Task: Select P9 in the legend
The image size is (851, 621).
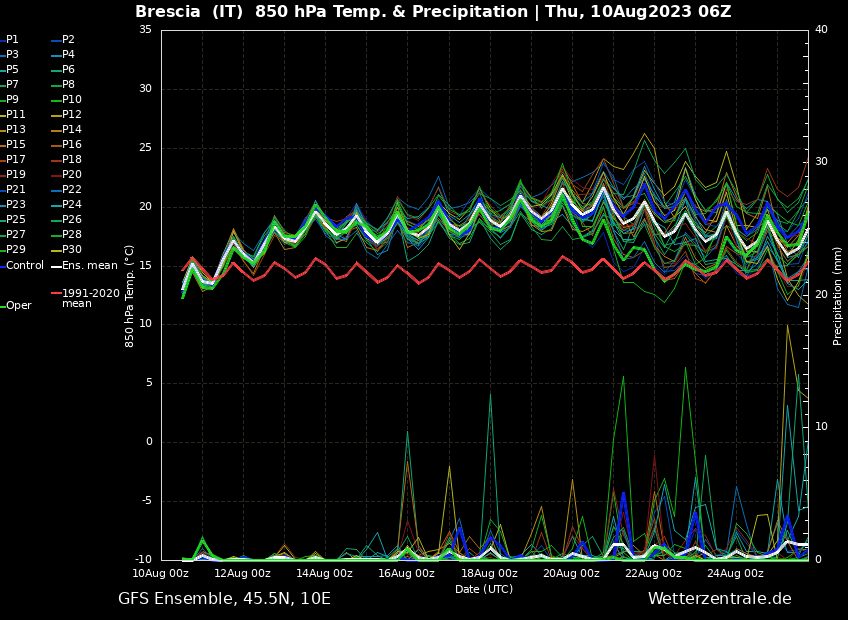Action: tap(10, 99)
